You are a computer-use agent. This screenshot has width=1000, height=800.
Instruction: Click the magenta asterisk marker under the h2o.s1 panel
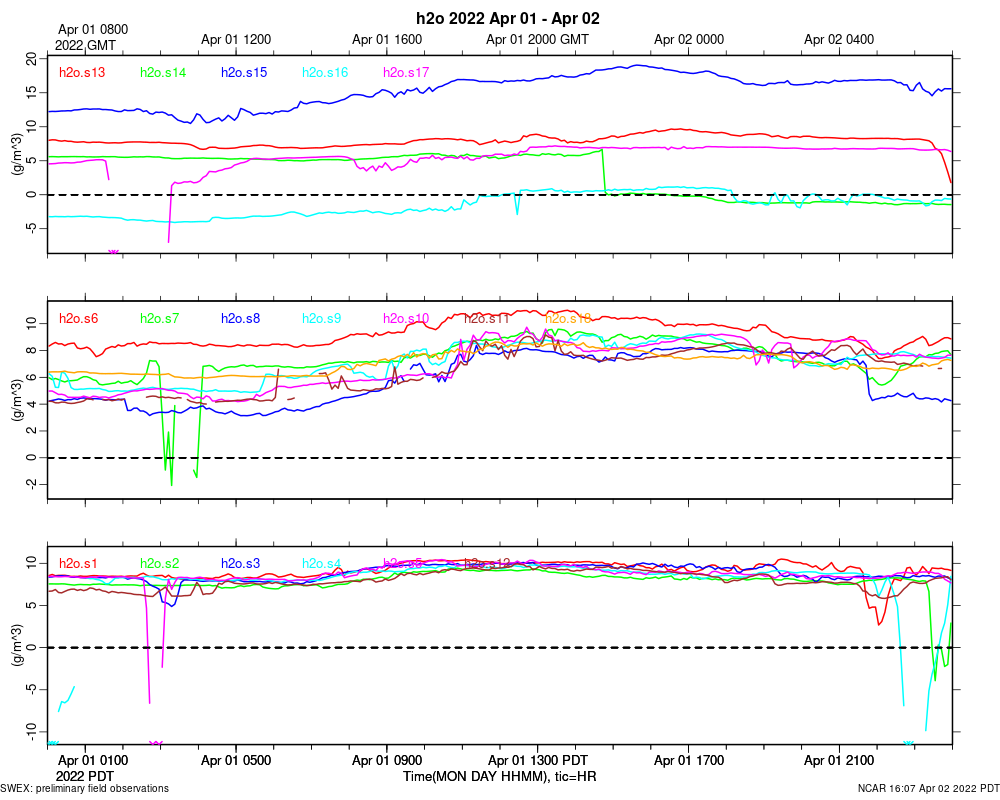pyautogui.click(x=156, y=743)
